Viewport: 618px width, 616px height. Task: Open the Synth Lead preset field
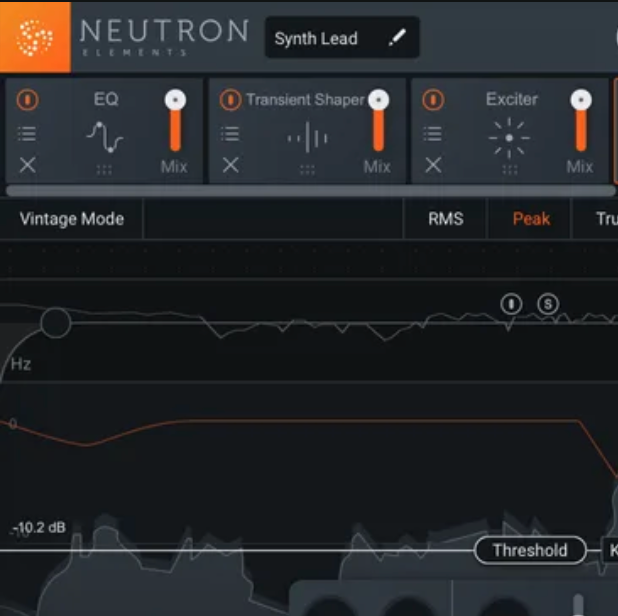coord(342,37)
